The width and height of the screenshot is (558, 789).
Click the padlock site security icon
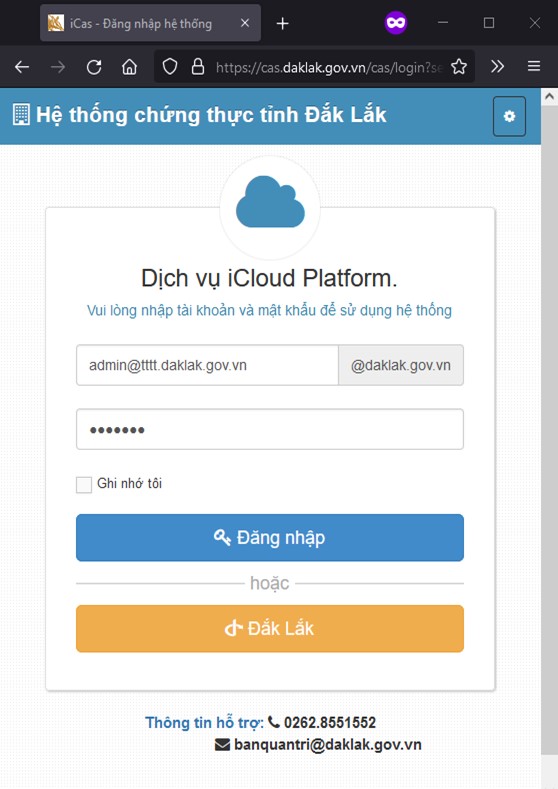pyautogui.click(x=198, y=66)
